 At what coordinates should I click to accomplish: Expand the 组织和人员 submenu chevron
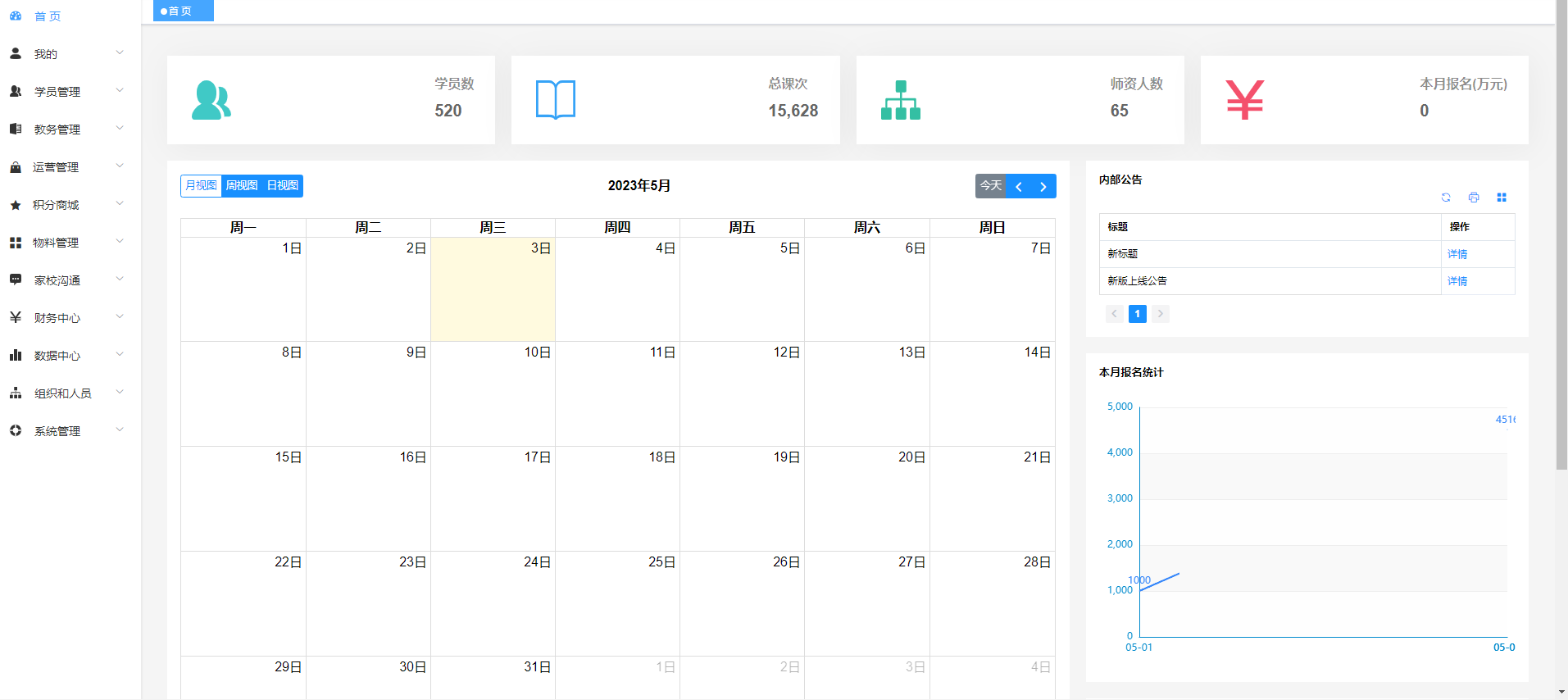pos(120,392)
